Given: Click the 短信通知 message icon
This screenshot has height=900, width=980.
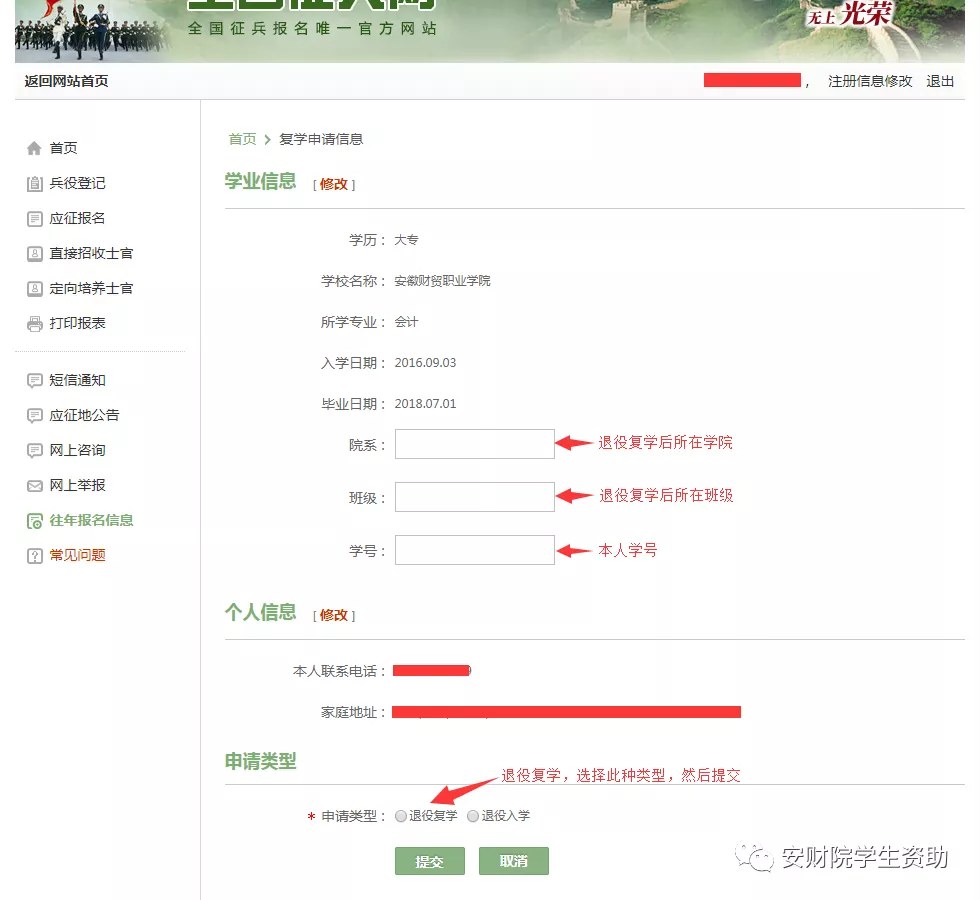Looking at the screenshot, I should pyautogui.click(x=34, y=380).
